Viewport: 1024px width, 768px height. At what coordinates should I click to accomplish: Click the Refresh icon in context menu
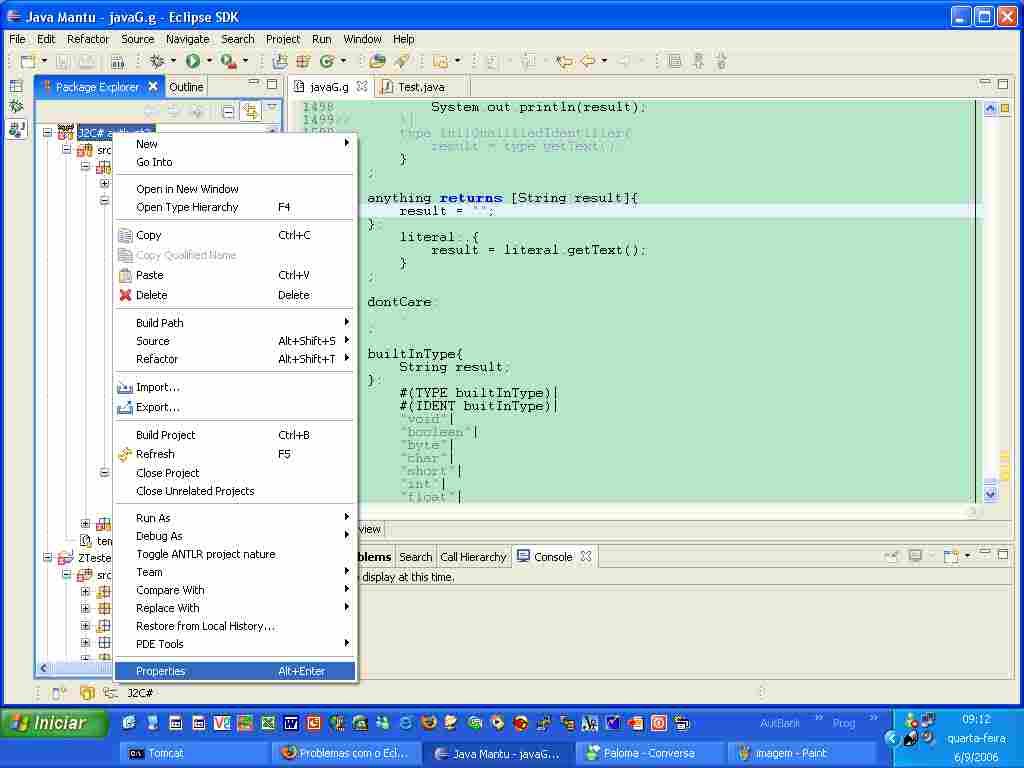click(125, 454)
